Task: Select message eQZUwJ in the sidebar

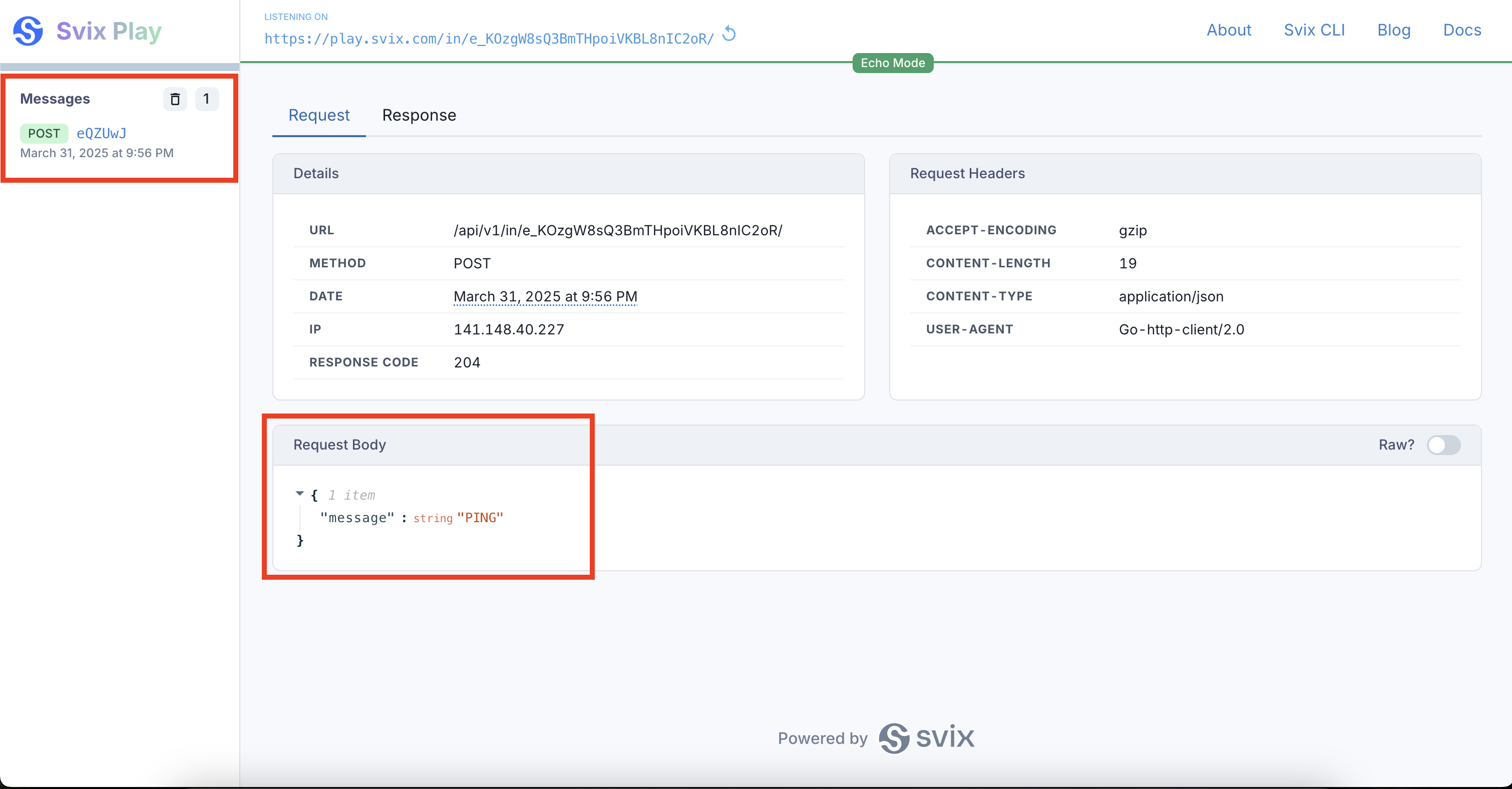Action: [102, 133]
